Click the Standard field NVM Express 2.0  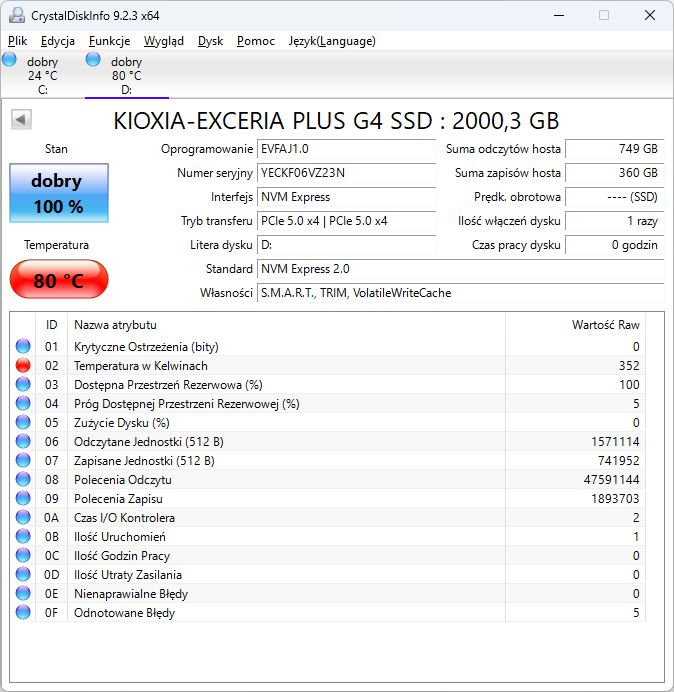[x=460, y=269]
